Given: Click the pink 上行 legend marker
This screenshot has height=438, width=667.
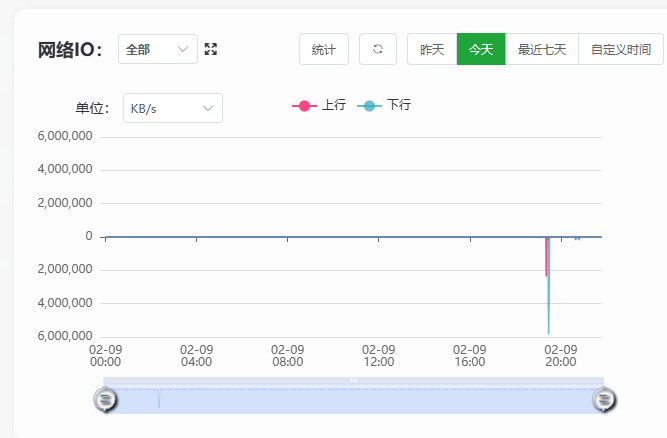Looking at the screenshot, I should pos(303,105).
